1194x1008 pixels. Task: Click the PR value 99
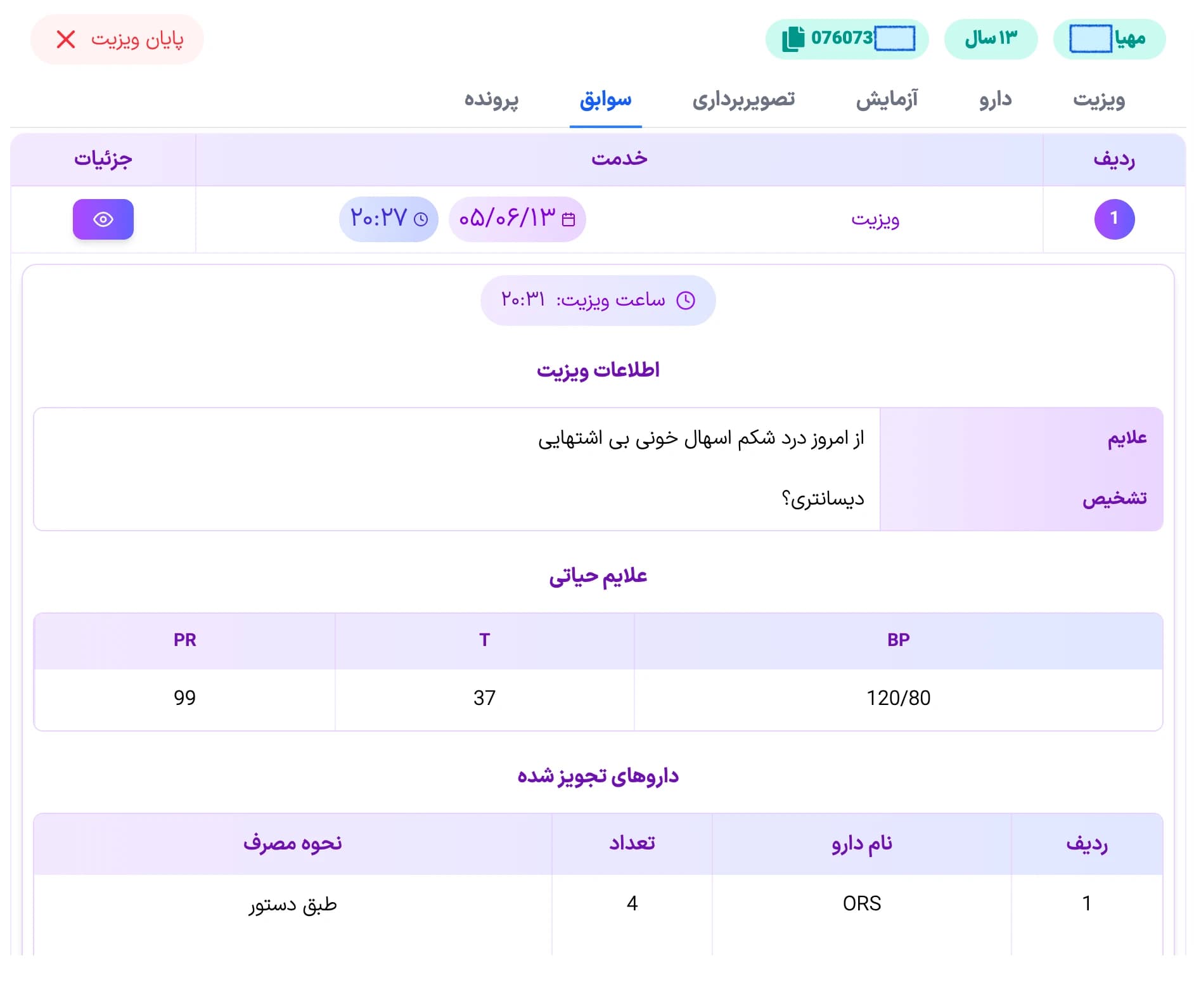tap(184, 698)
